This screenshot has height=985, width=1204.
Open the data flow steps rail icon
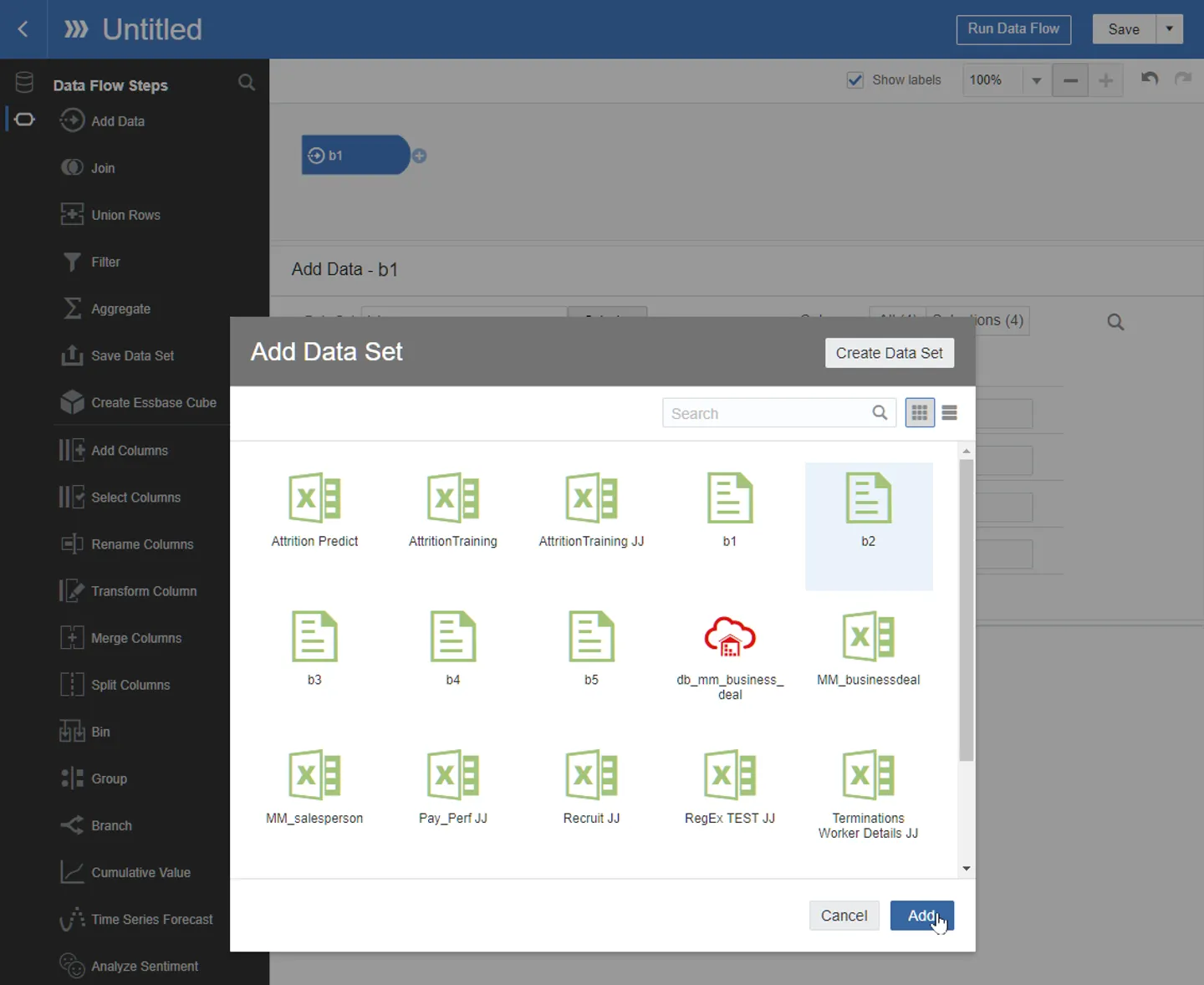click(25, 120)
